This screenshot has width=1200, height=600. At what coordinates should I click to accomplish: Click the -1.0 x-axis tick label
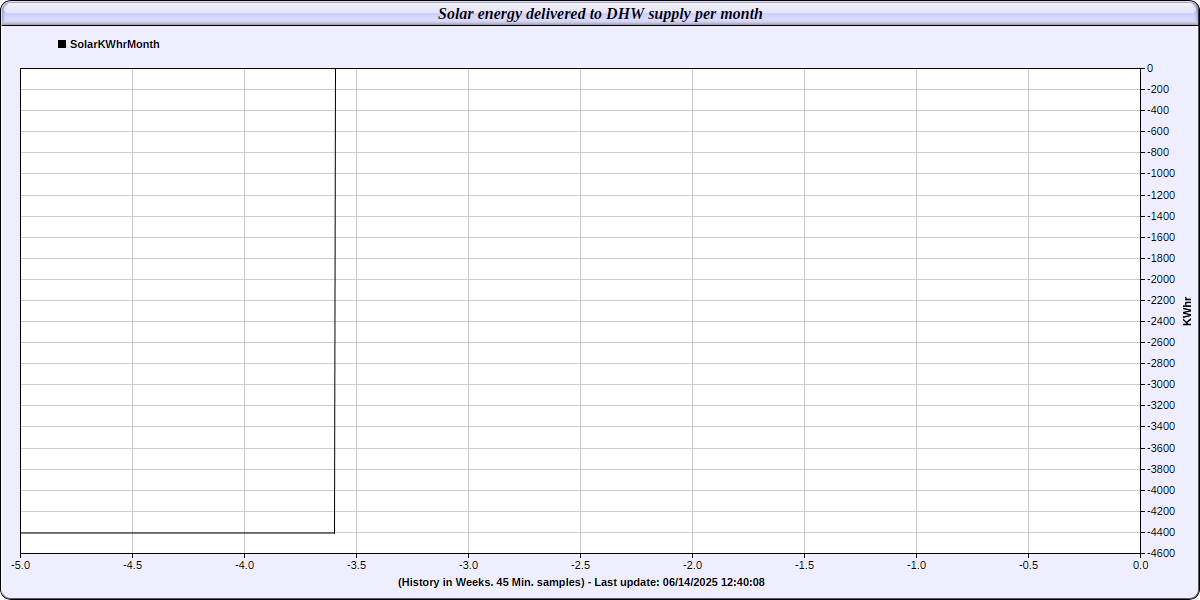917,565
